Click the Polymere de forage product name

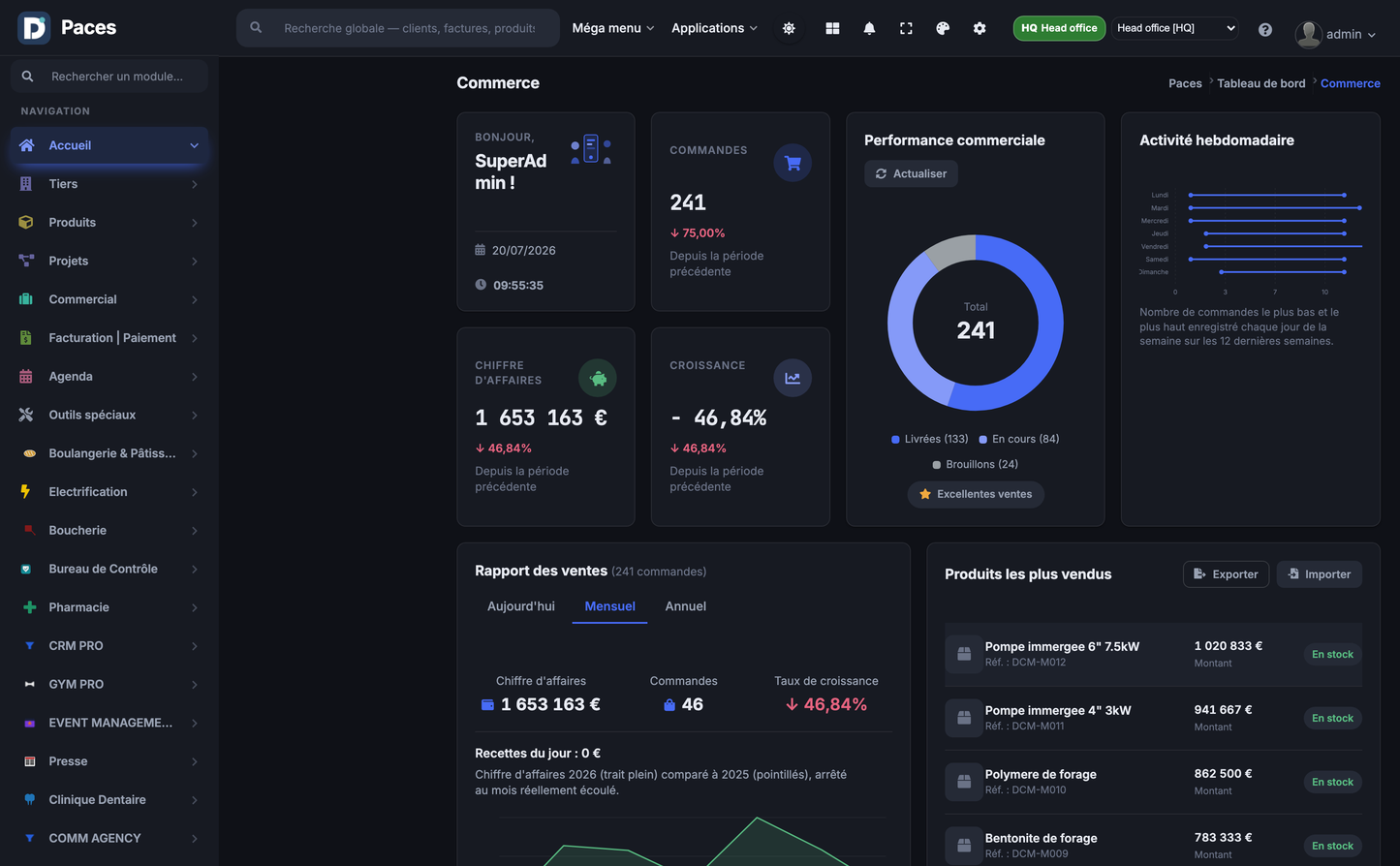point(1041,774)
